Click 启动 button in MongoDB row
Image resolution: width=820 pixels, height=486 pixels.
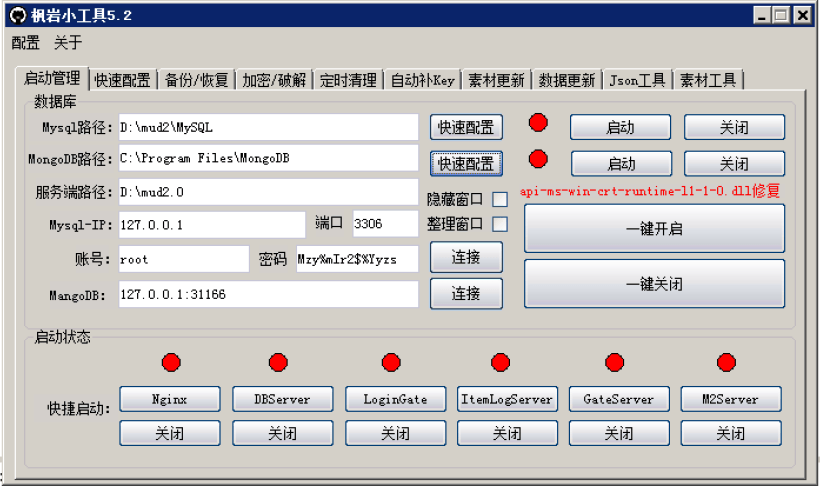click(x=621, y=164)
